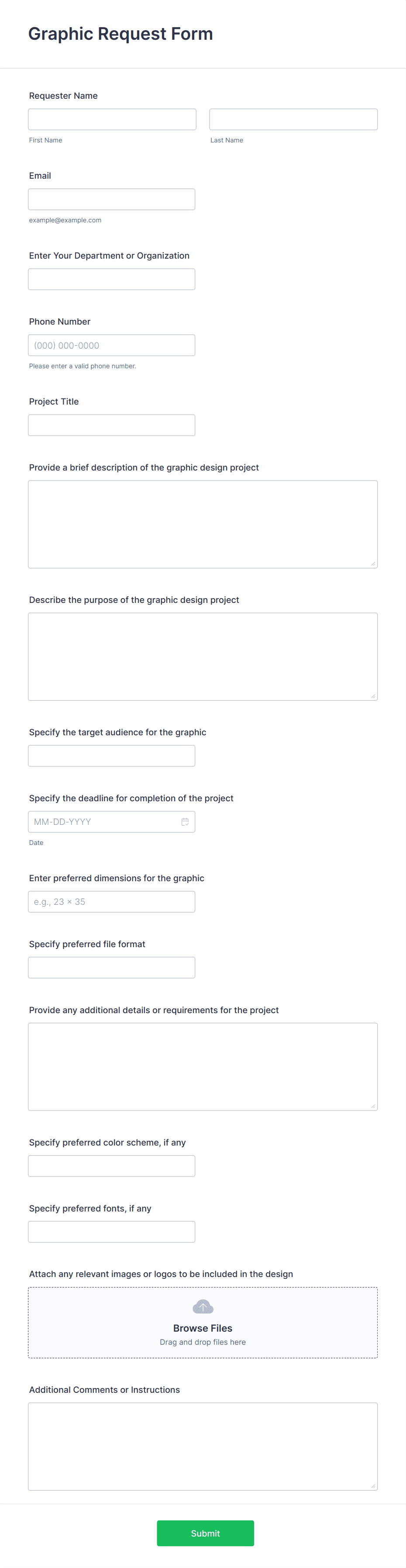Click the Submit button
Image resolution: width=406 pixels, height=1568 pixels.
(x=206, y=1533)
